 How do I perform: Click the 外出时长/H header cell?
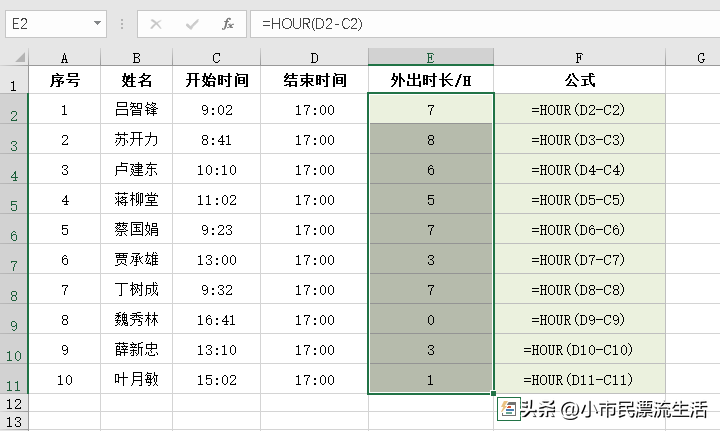(431, 80)
